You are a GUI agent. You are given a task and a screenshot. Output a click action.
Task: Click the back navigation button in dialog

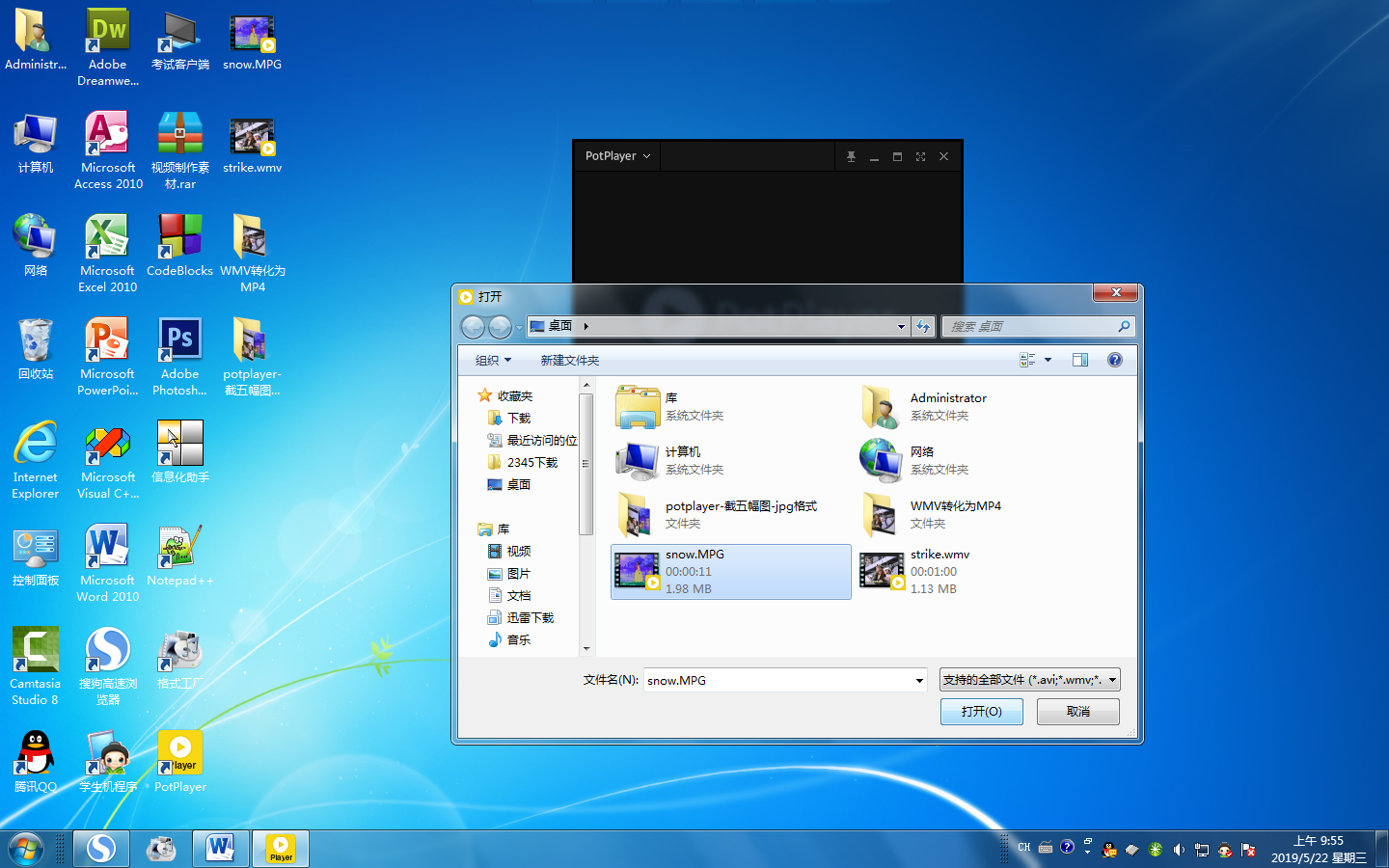[x=473, y=327]
